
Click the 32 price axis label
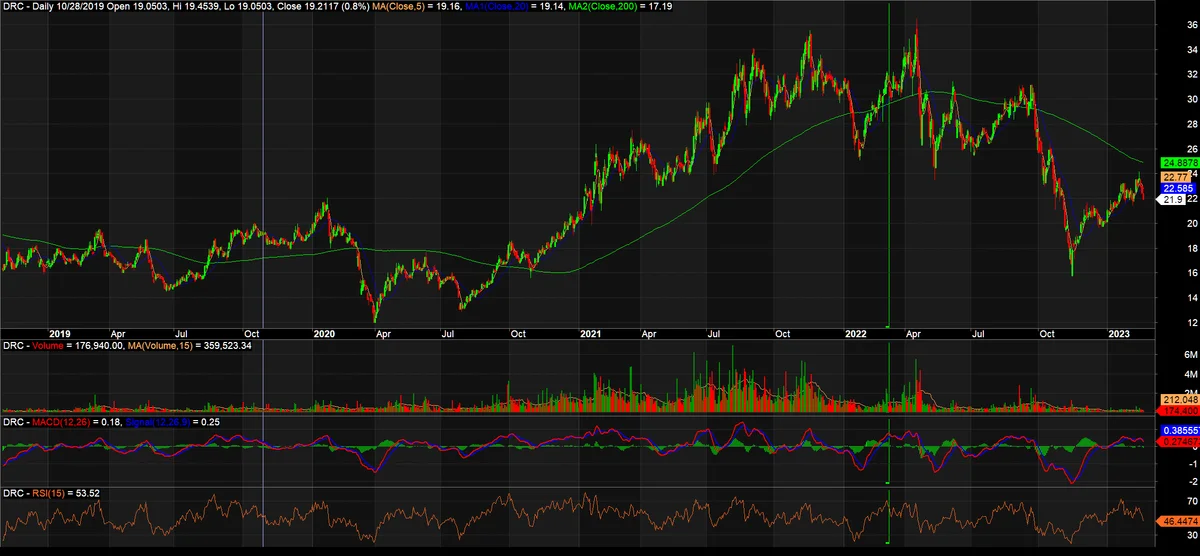(1192, 74)
